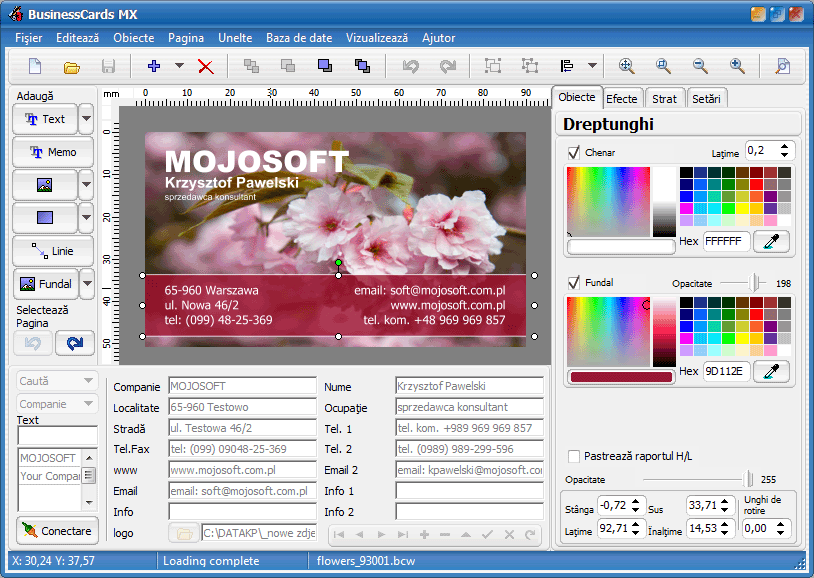Click the green rotation handle on the card
Screen dimensions: 814x578
tap(338, 263)
